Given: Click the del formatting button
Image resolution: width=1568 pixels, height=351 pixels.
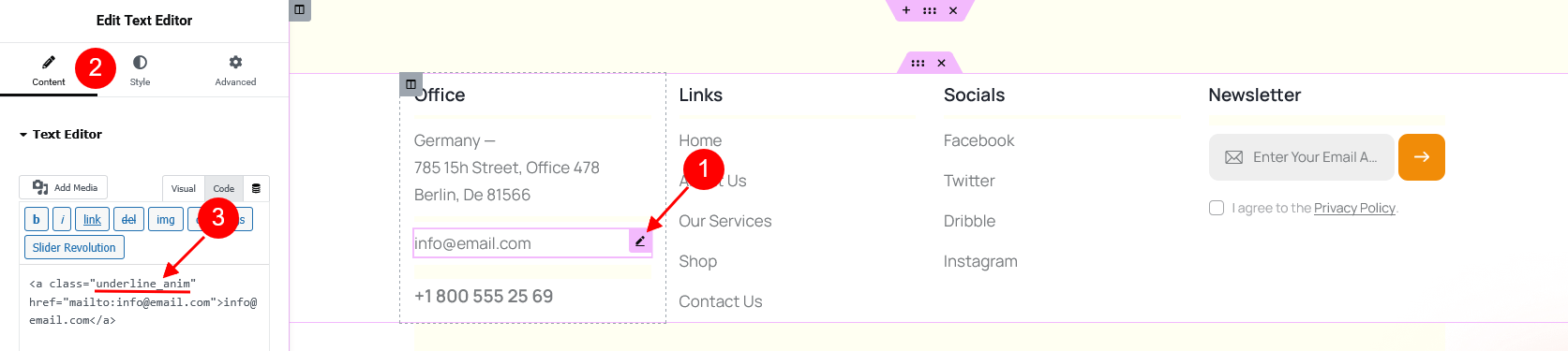Looking at the screenshot, I should click(128, 219).
